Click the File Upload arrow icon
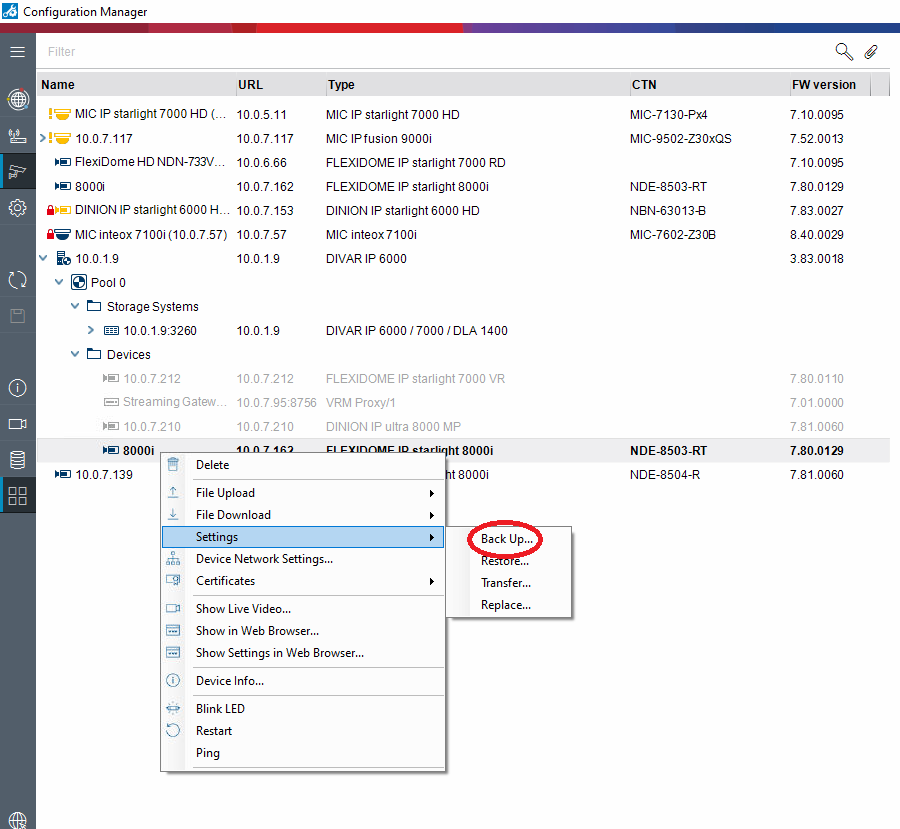The image size is (900, 829). [x=173, y=492]
